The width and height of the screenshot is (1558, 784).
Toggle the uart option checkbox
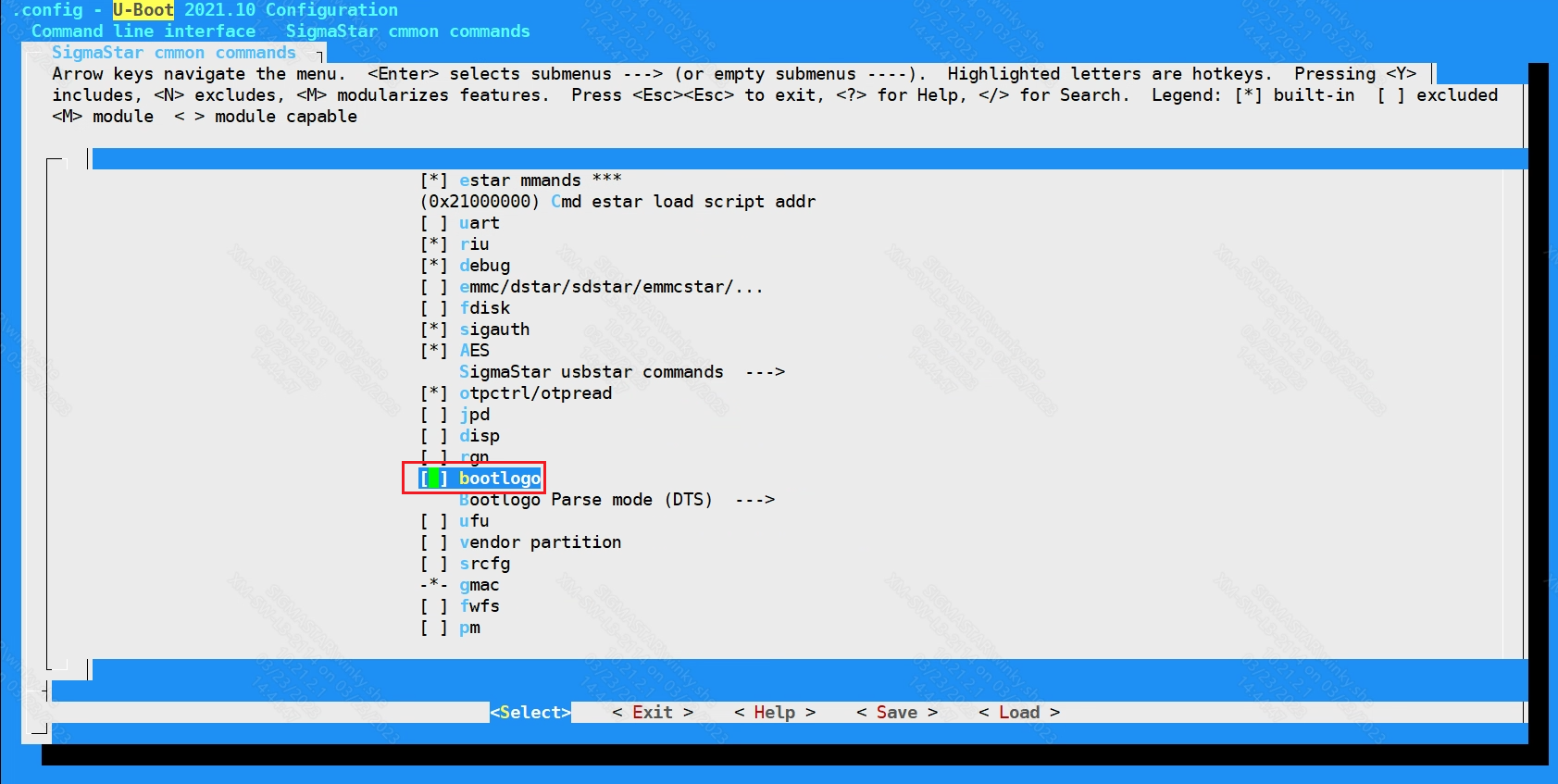click(x=433, y=223)
